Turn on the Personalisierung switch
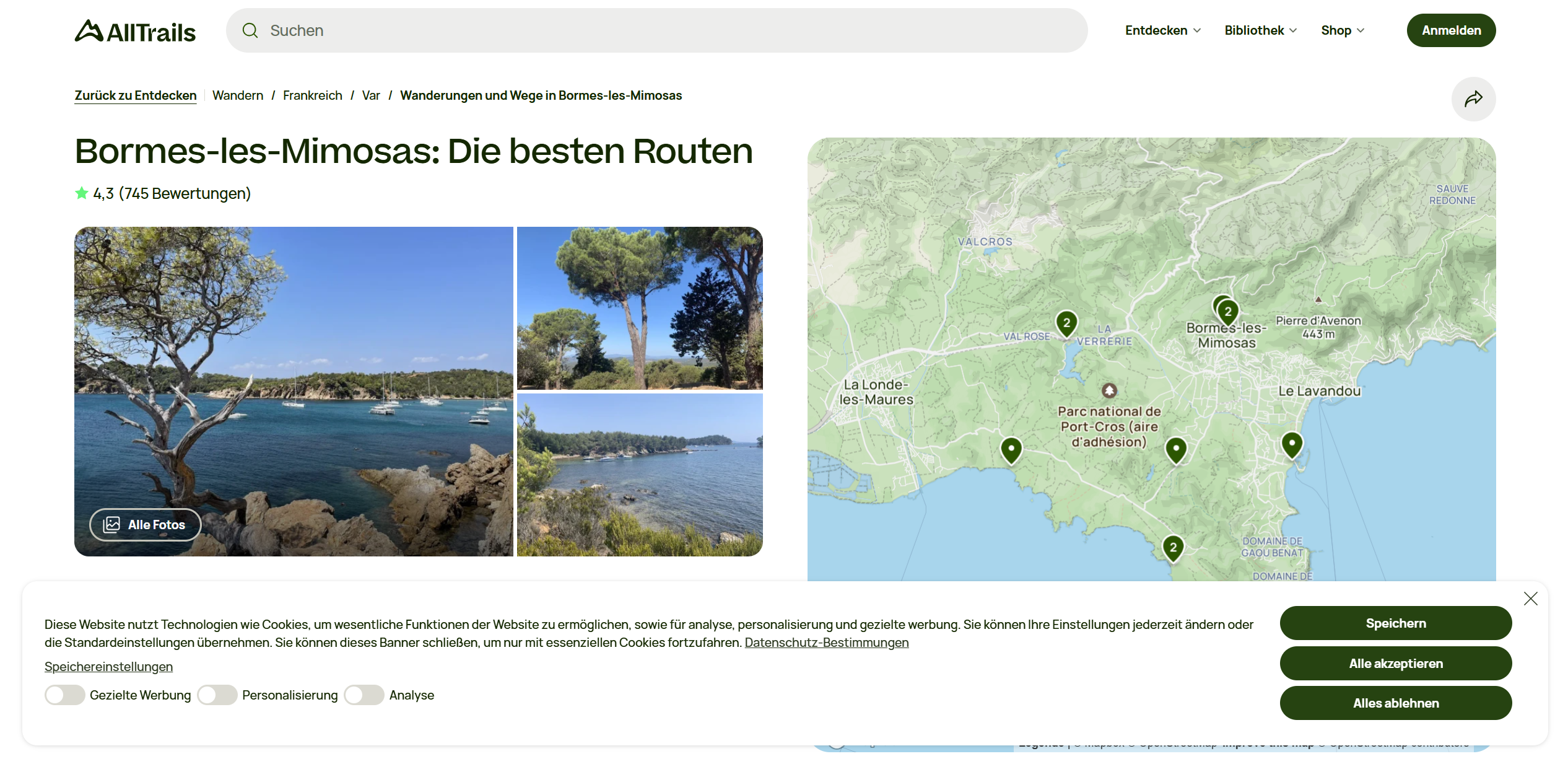The height and width of the screenshot is (764, 1568). pos(217,695)
